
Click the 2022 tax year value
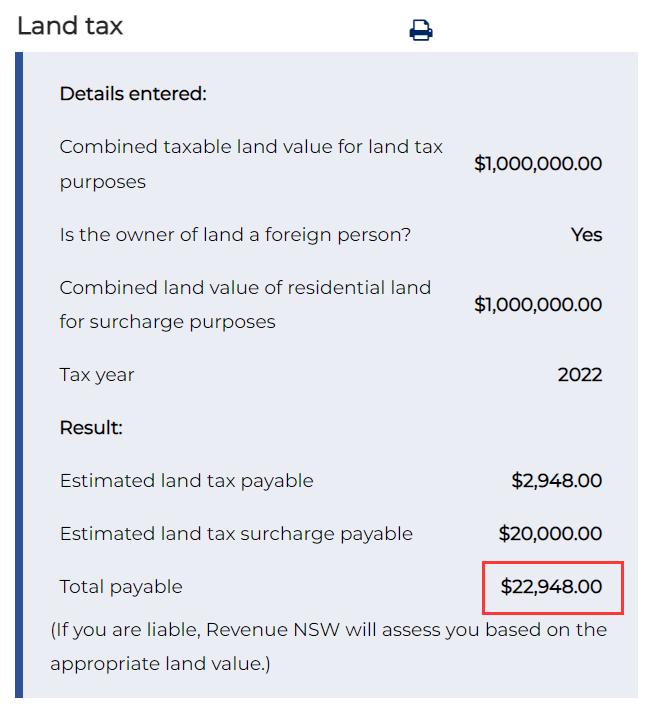[x=580, y=375]
